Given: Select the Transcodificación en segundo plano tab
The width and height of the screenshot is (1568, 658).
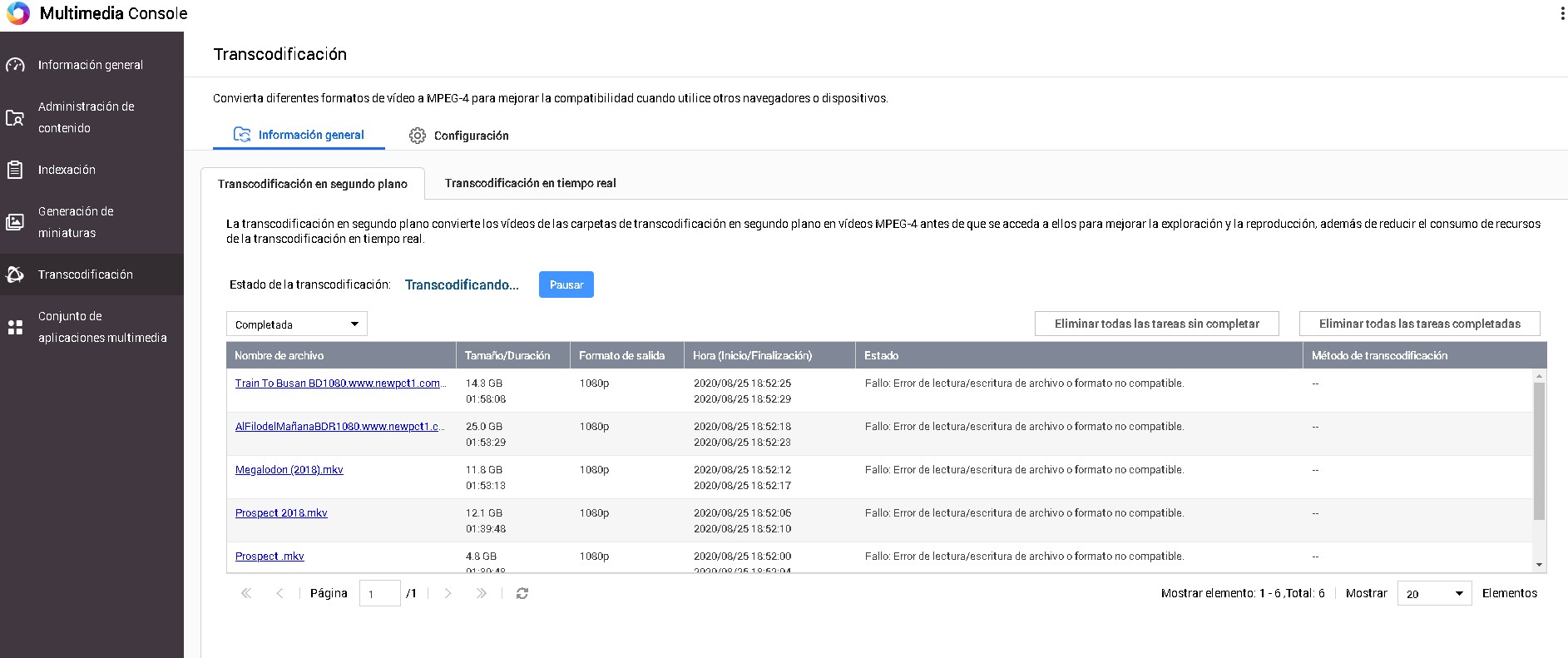Looking at the screenshot, I should [x=313, y=184].
